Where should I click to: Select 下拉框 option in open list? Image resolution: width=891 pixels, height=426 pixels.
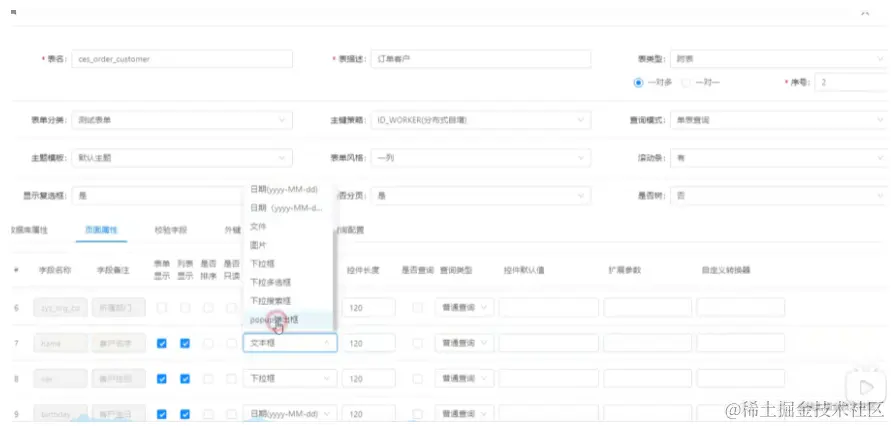288,264
